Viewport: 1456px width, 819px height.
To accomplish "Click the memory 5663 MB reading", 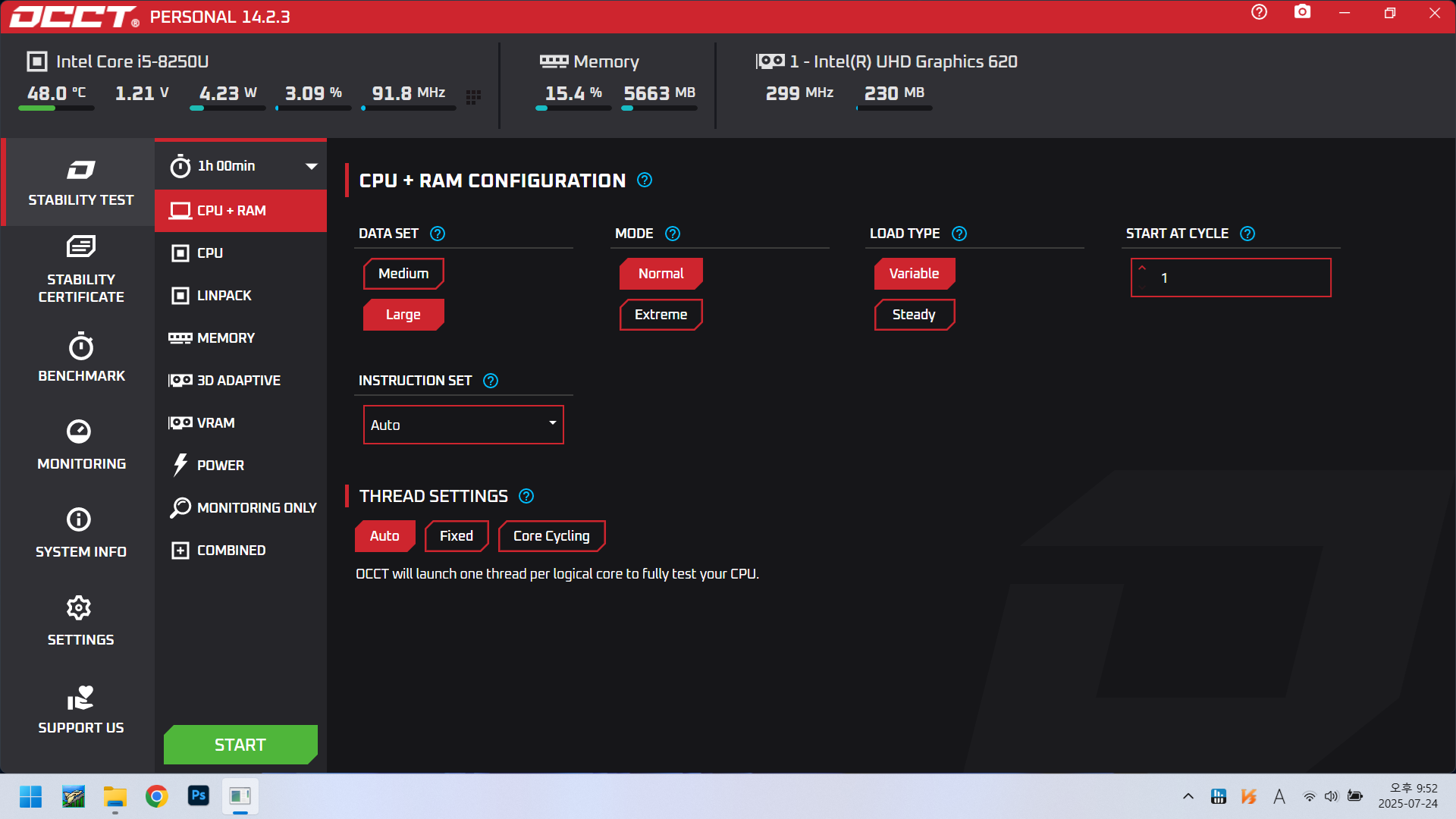I will 659,93.
